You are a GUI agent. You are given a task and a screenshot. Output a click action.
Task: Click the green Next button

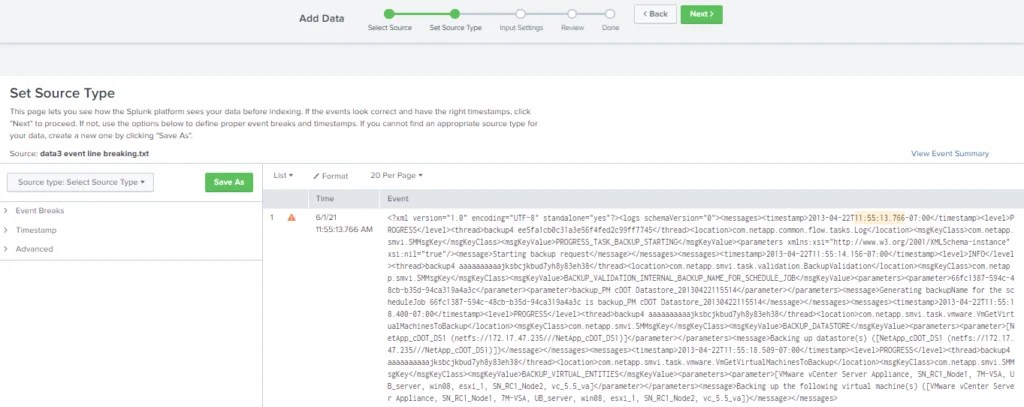click(x=701, y=14)
